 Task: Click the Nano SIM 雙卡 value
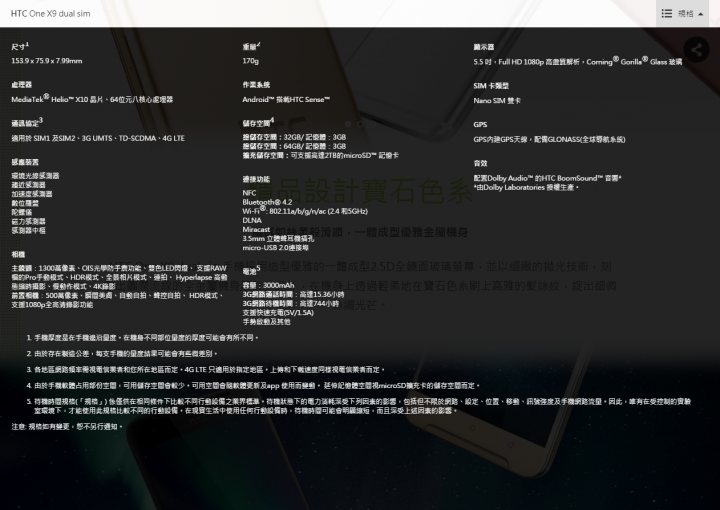(497, 101)
